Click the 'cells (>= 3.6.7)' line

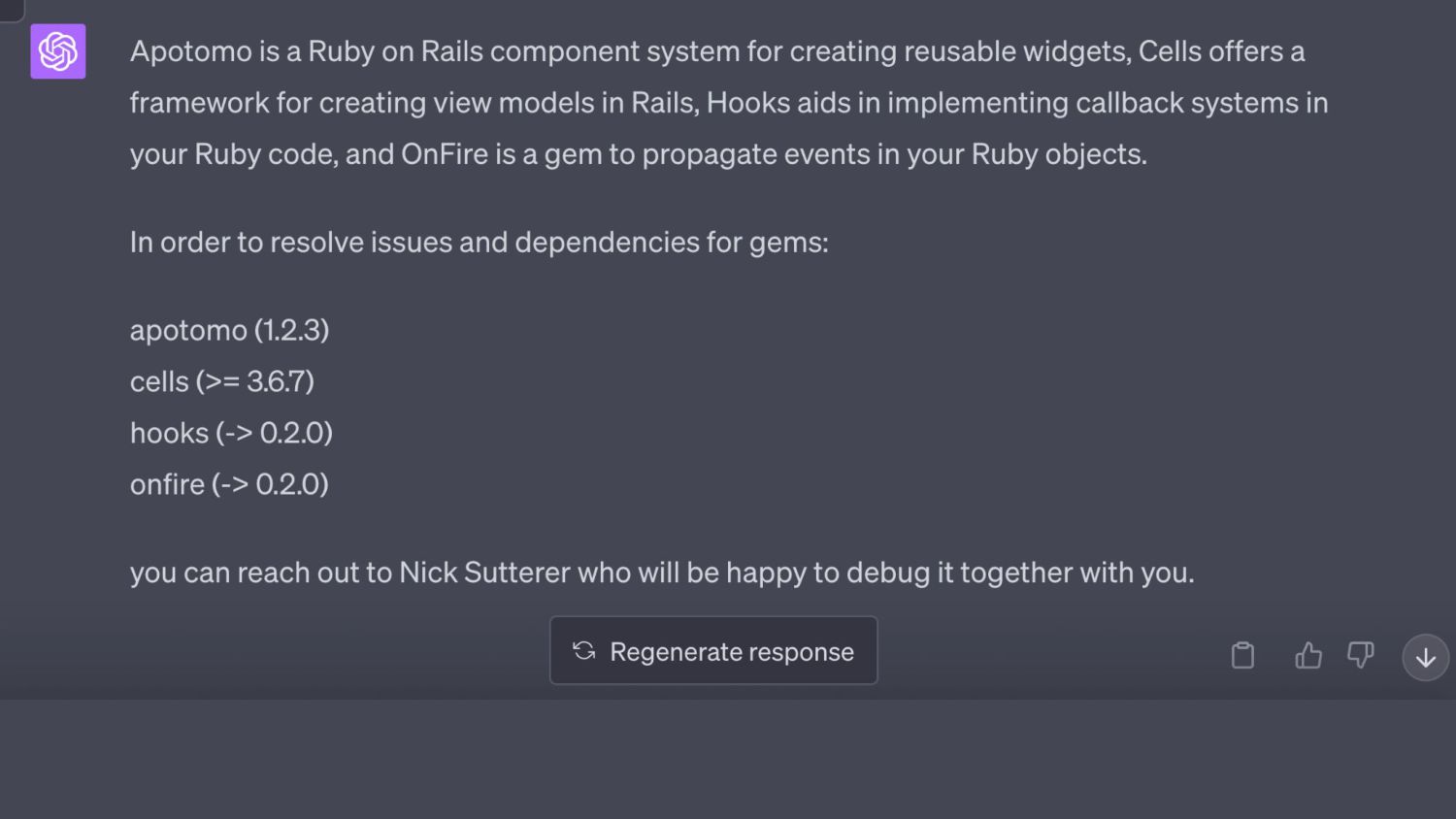tap(222, 381)
